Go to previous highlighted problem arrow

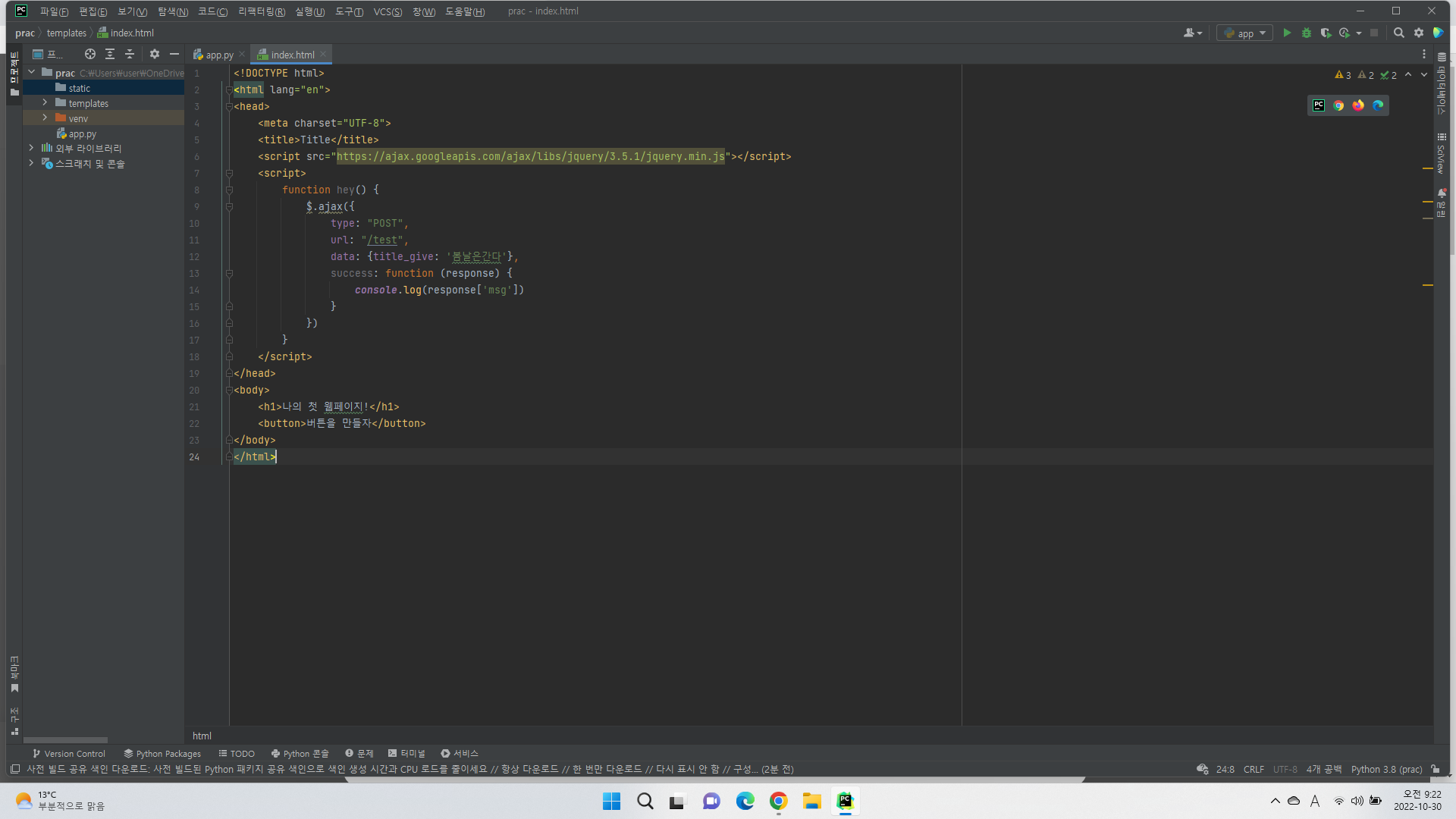(1408, 74)
